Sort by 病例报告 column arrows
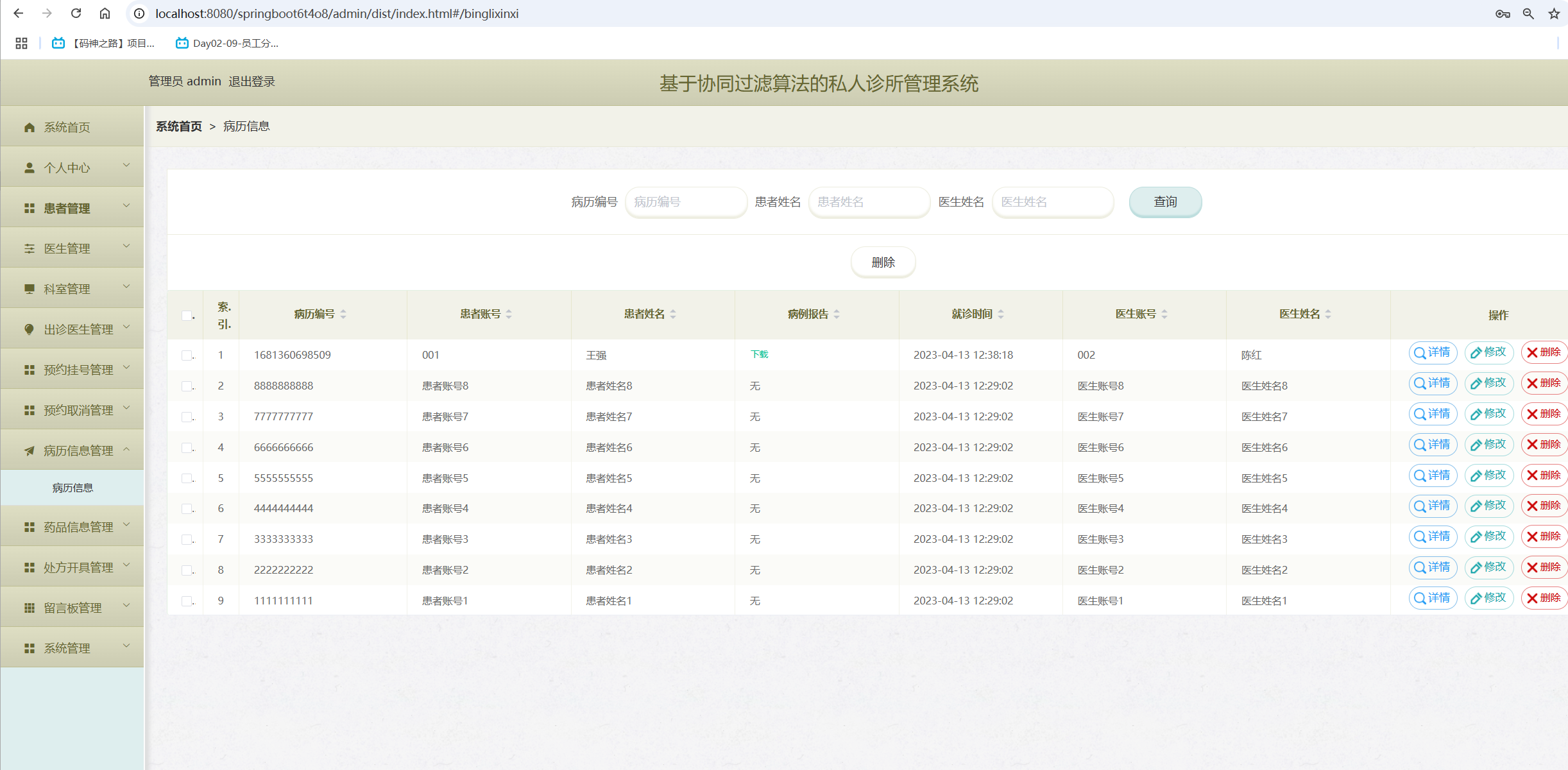 click(x=837, y=314)
